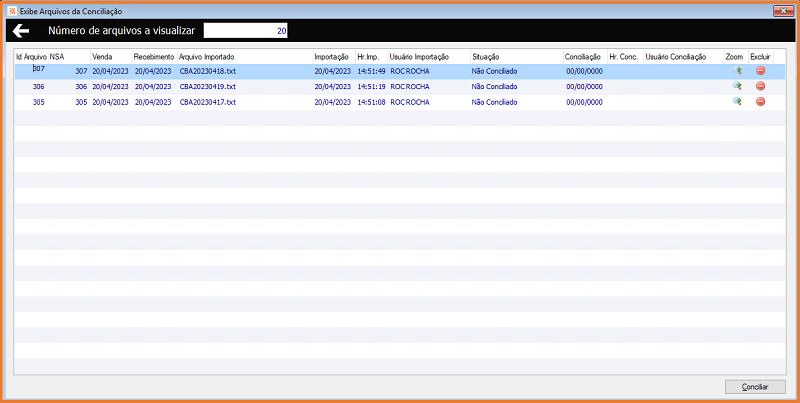Viewport: 800px width, 403px height.
Task: Open zoom for file CBA20230418.txt
Action: point(737,71)
